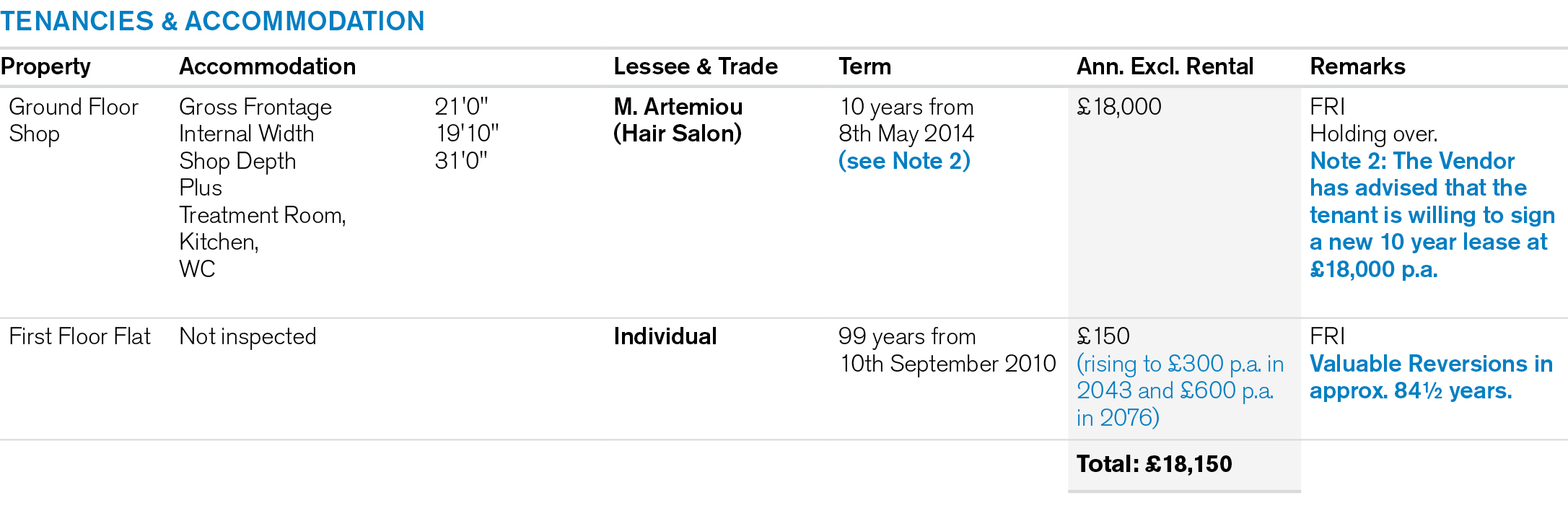Select the "Ground Floor Shop" property cell
Image resolution: width=1568 pixels, height=529 pixels.
(x=73, y=120)
